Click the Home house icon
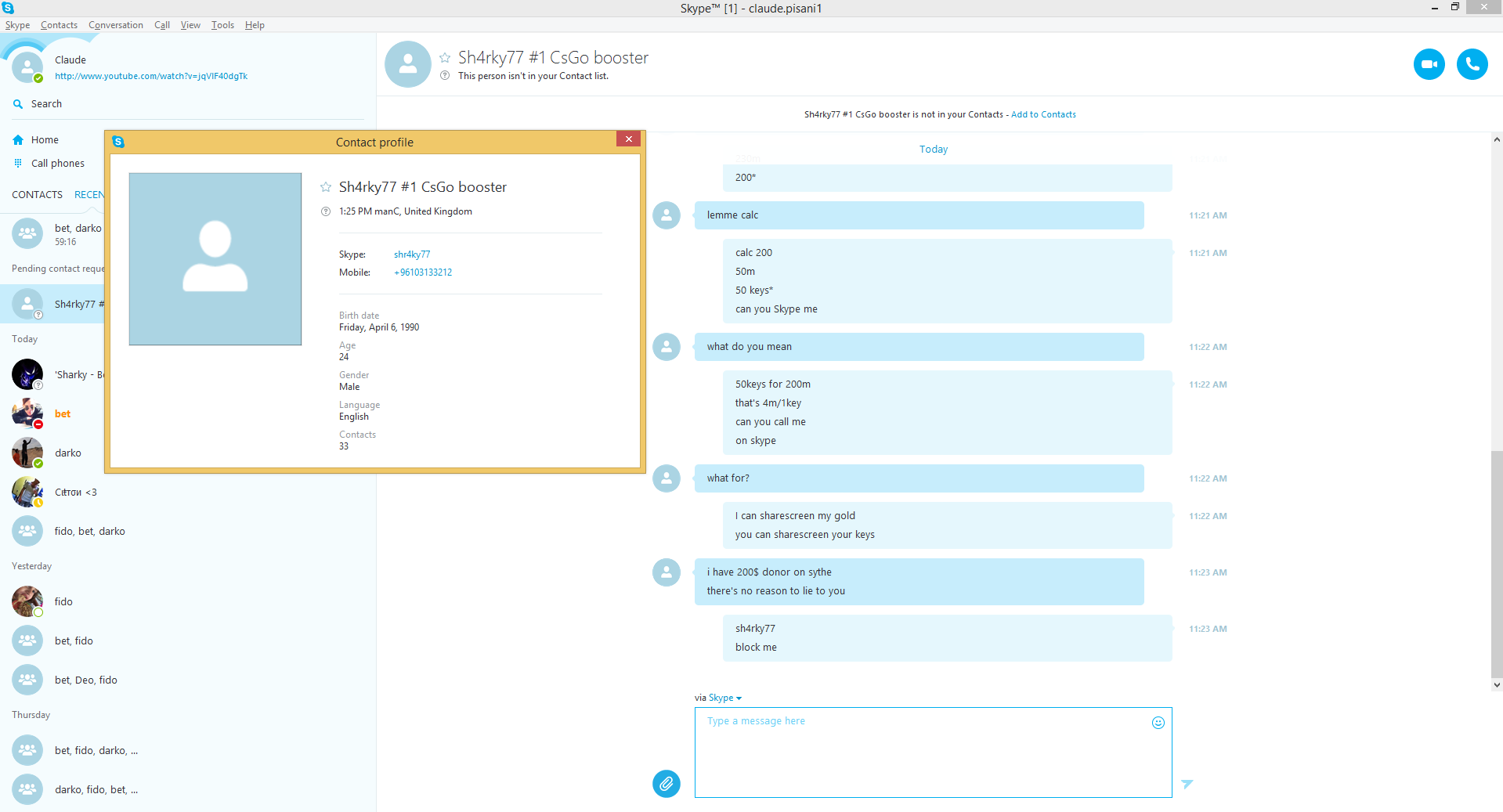Screen dimensions: 1503x812 pos(18,140)
